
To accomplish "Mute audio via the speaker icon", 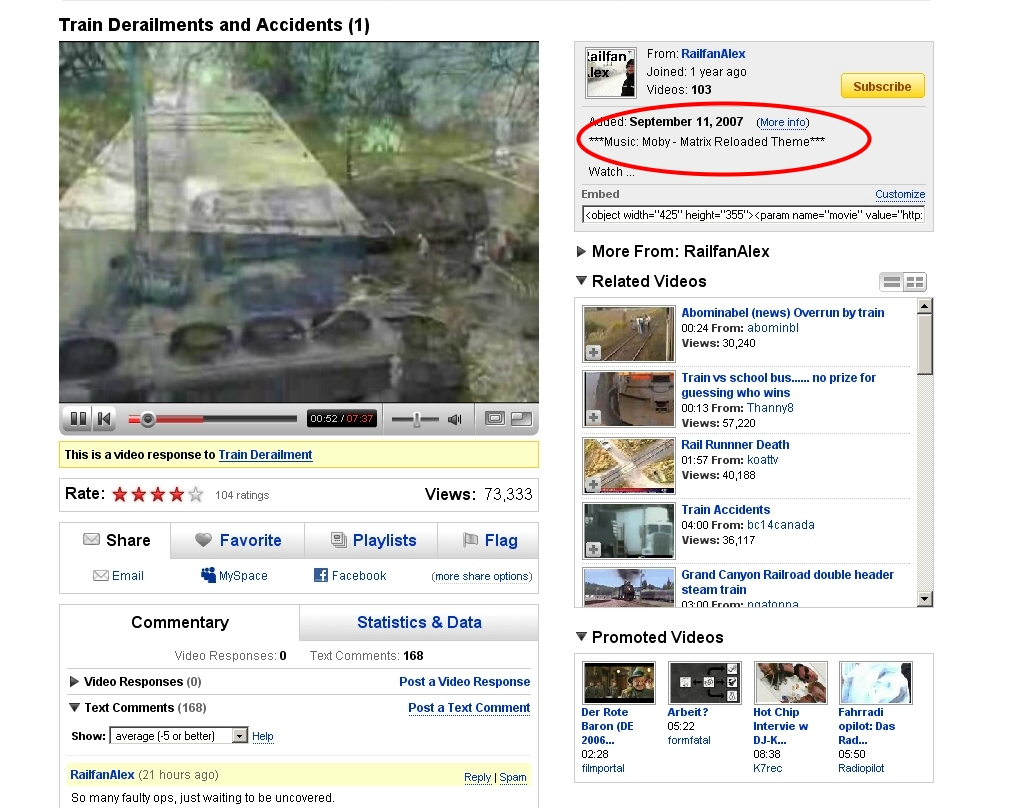I will [454, 419].
